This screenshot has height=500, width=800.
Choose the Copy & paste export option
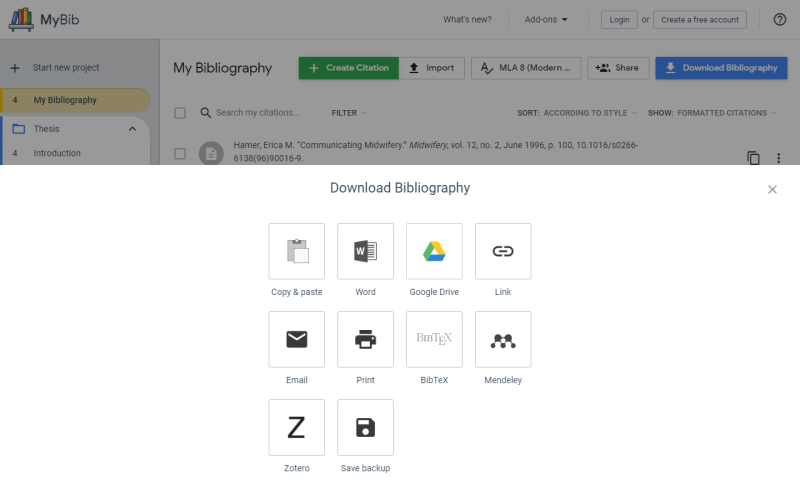(x=296, y=251)
